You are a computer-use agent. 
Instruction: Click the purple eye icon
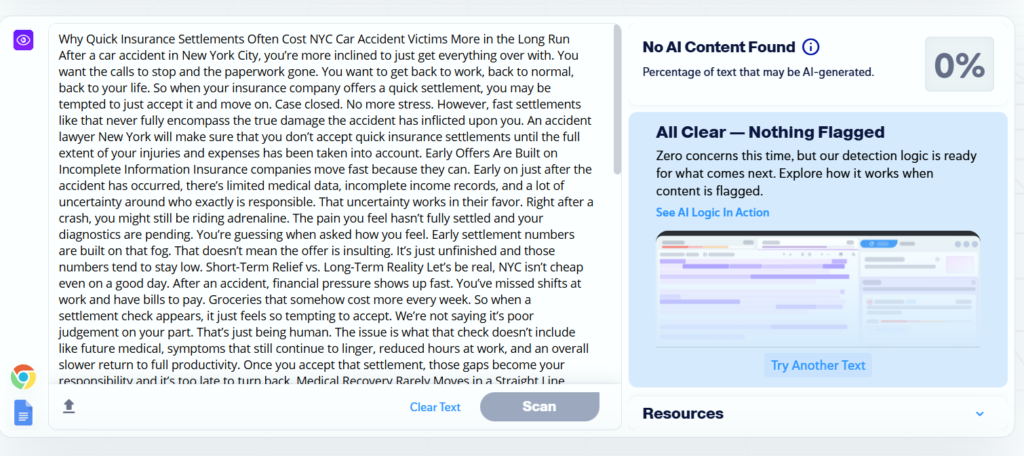point(24,40)
